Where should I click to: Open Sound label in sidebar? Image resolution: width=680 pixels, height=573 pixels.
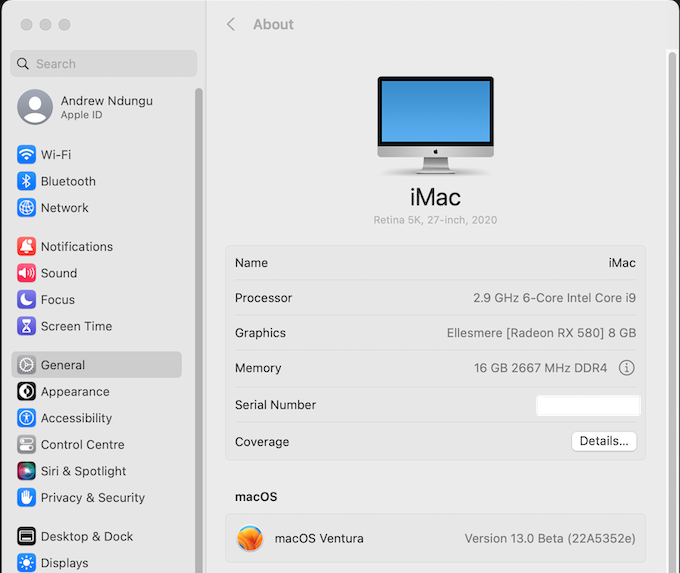[59, 273]
